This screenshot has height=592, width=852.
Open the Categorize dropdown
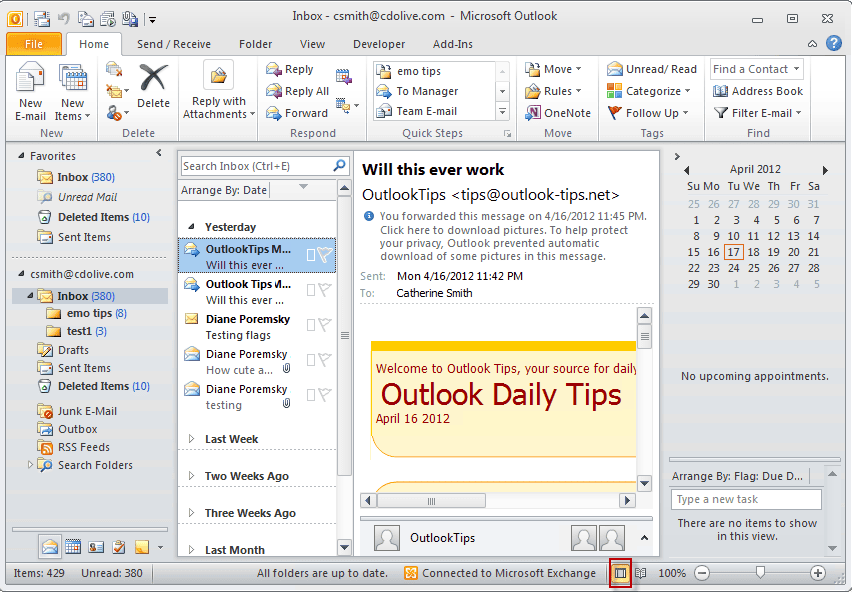coord(649,91)
